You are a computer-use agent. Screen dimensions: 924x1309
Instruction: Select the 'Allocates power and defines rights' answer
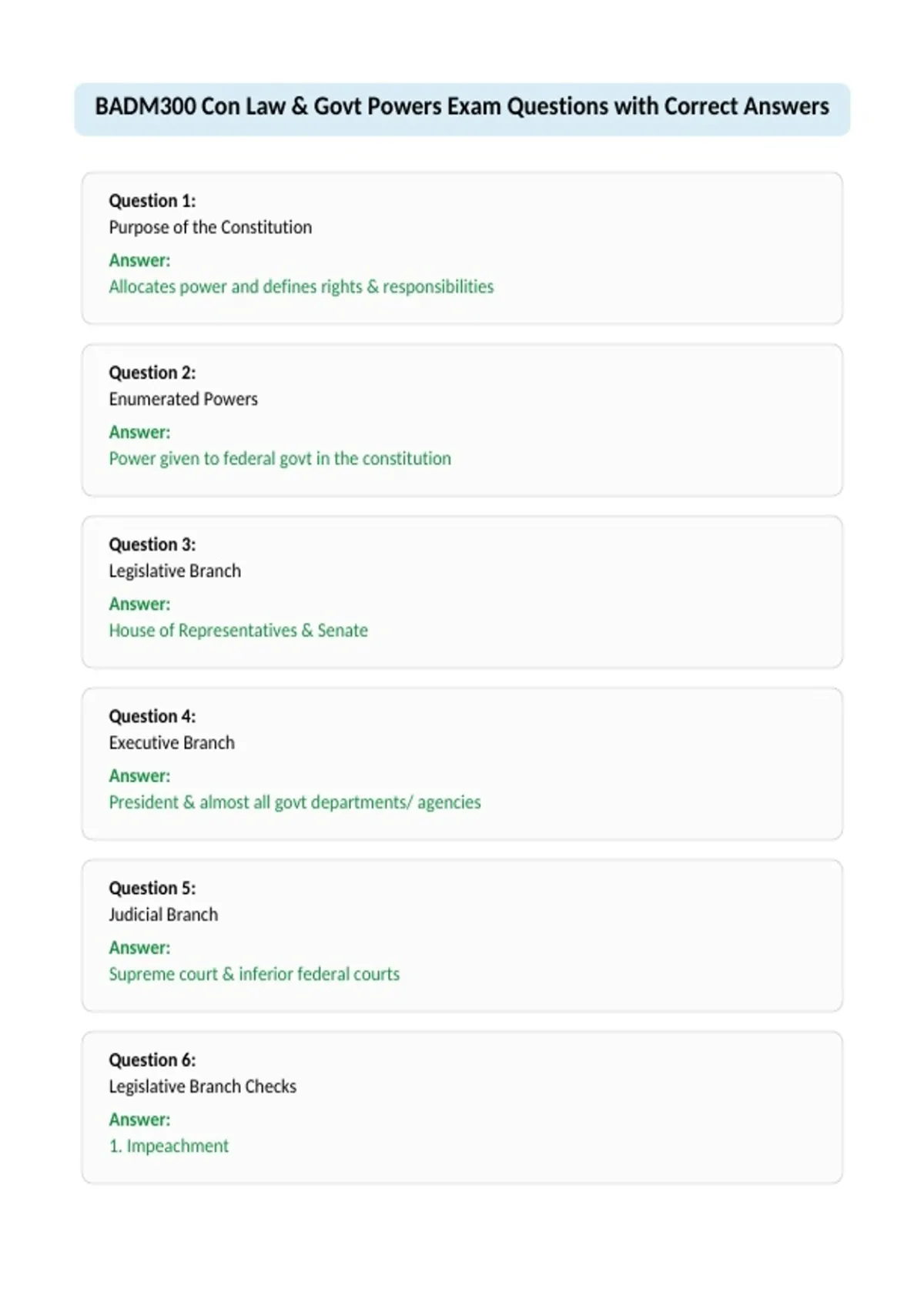301,287
